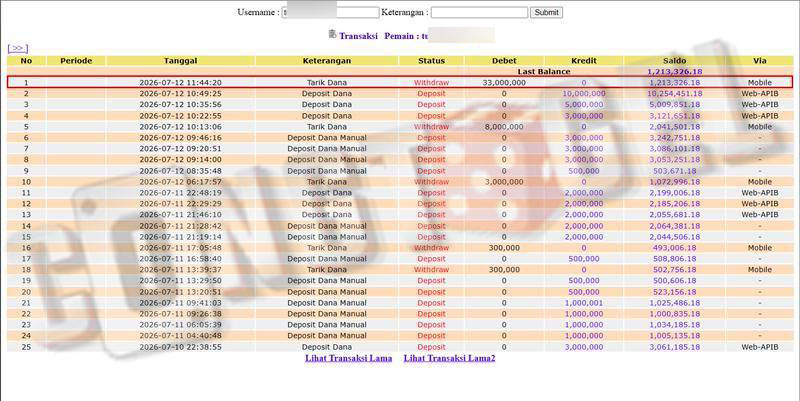This screenshot has height=401, width=800.
Task: Select date 2026-07-12 11:44:20
Action: [181, 83]
